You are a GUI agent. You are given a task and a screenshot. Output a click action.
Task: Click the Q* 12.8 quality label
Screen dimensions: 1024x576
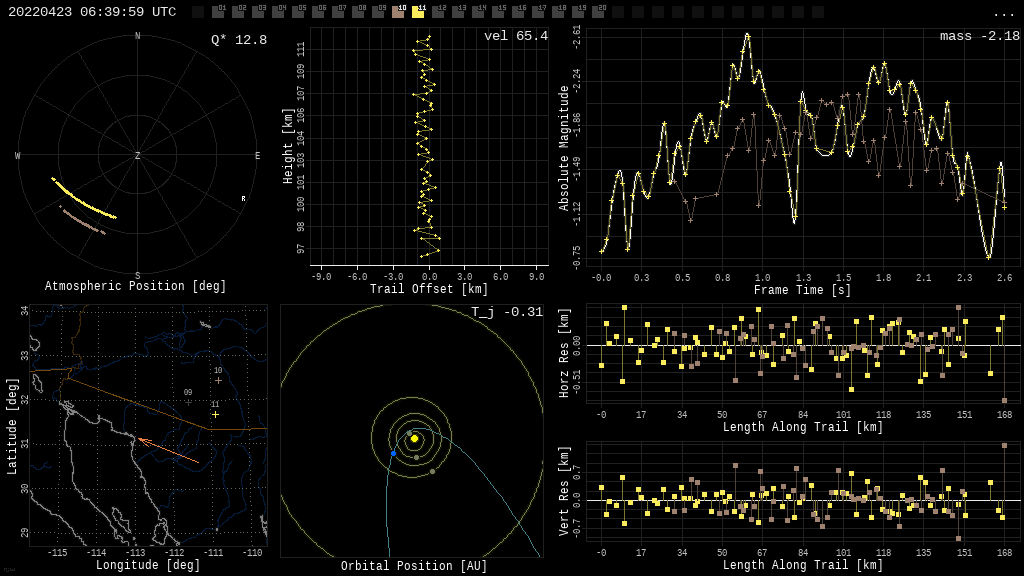239,40
